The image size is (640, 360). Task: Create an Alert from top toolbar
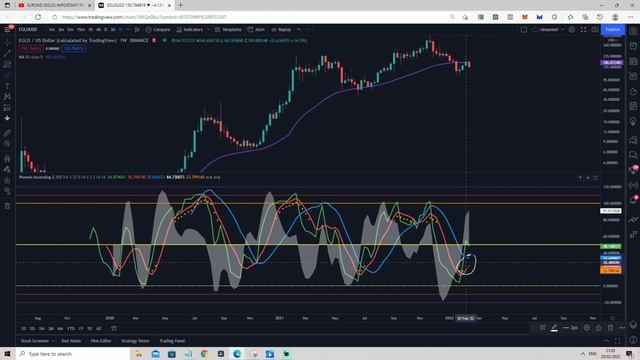click(256, 30)
